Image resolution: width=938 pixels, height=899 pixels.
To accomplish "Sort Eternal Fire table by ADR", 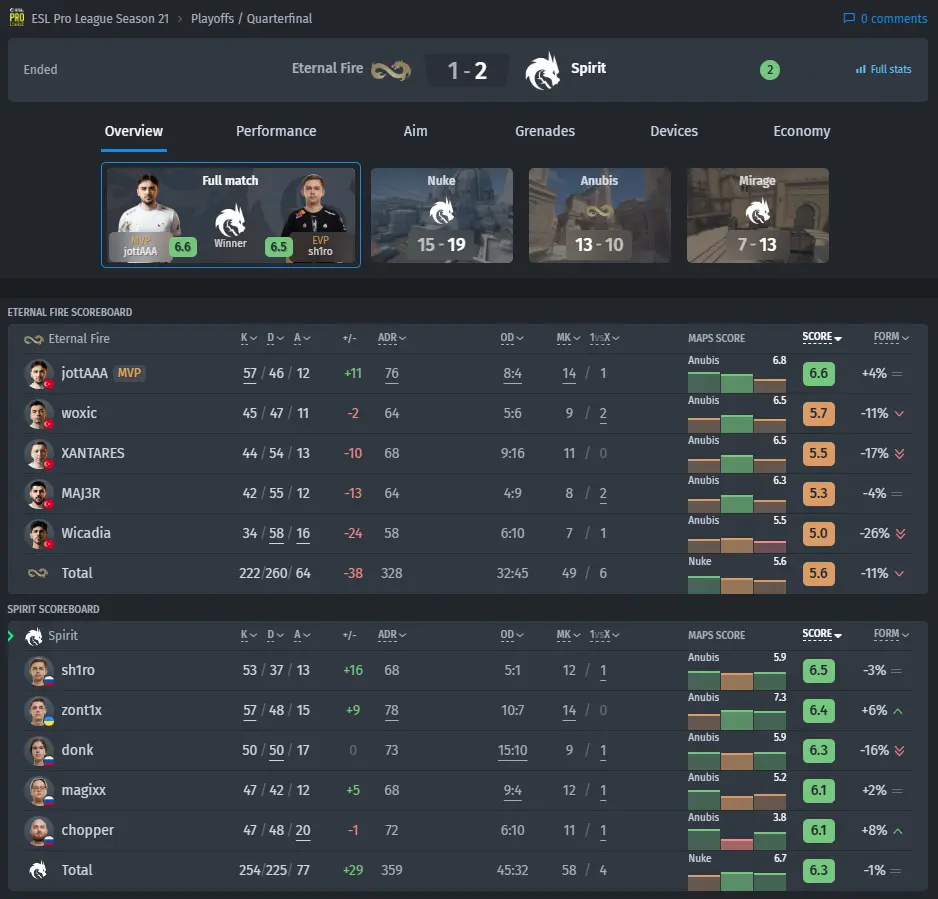I will click(392, 338).
